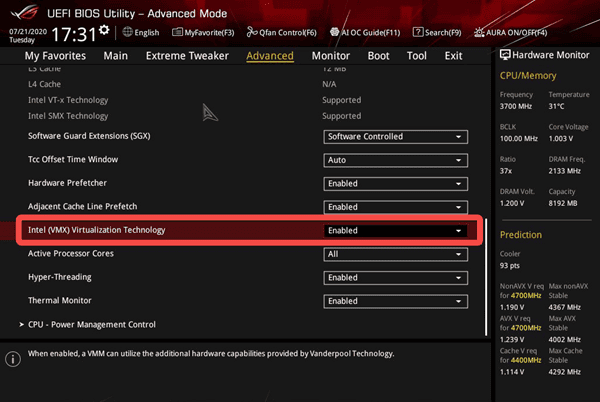
Task: Click the 31°C temperature value
Action: (x=556, y=106)
